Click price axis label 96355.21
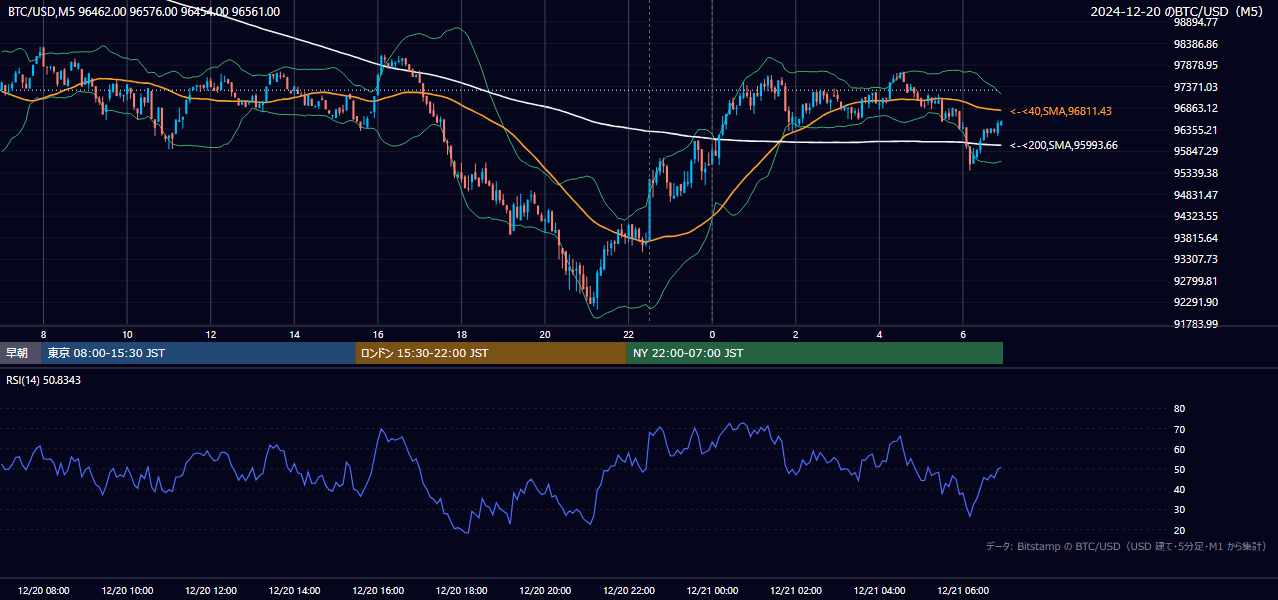The image size is (1278, 600). pyautogui.click(x=1196, y=130)
